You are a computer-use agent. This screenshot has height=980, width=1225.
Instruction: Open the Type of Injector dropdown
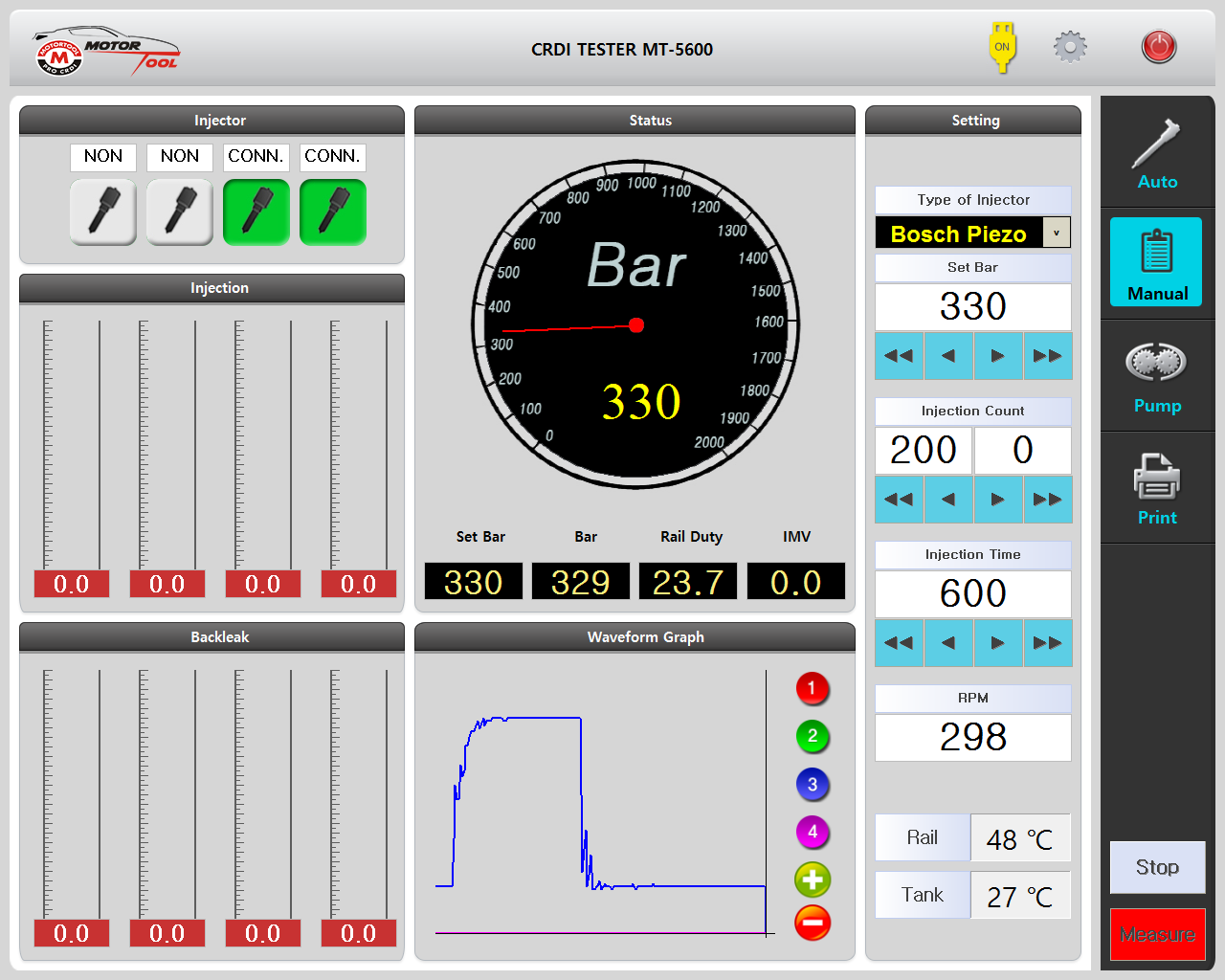coord(1056,233)
